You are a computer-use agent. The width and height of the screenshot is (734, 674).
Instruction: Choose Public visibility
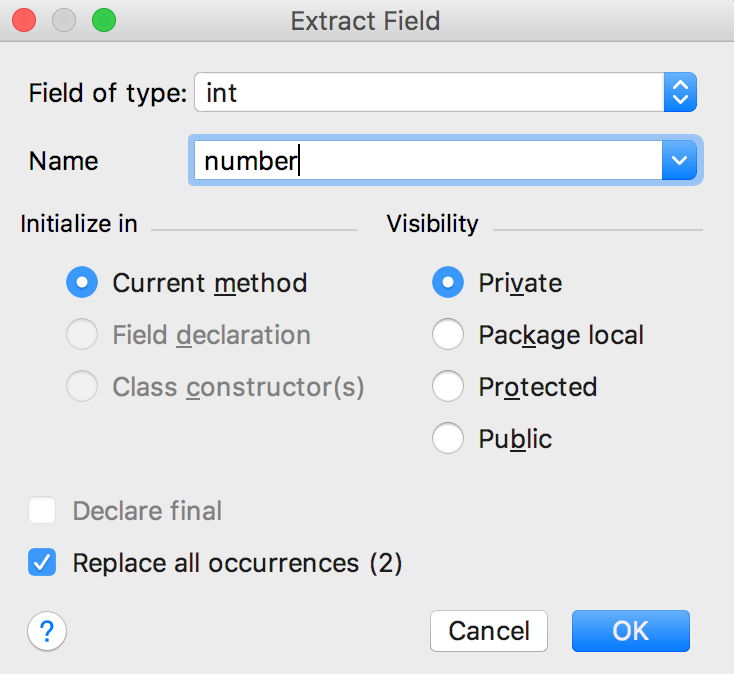[448, 438]
